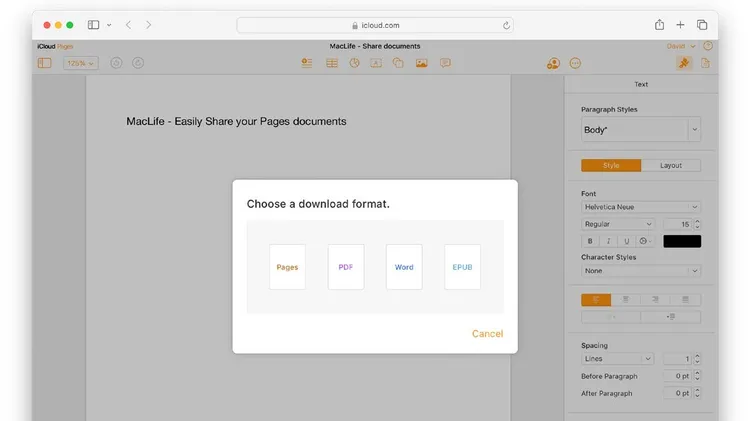Open advanced text options gear
750x421 pixels.
click(x=645, y=241)
